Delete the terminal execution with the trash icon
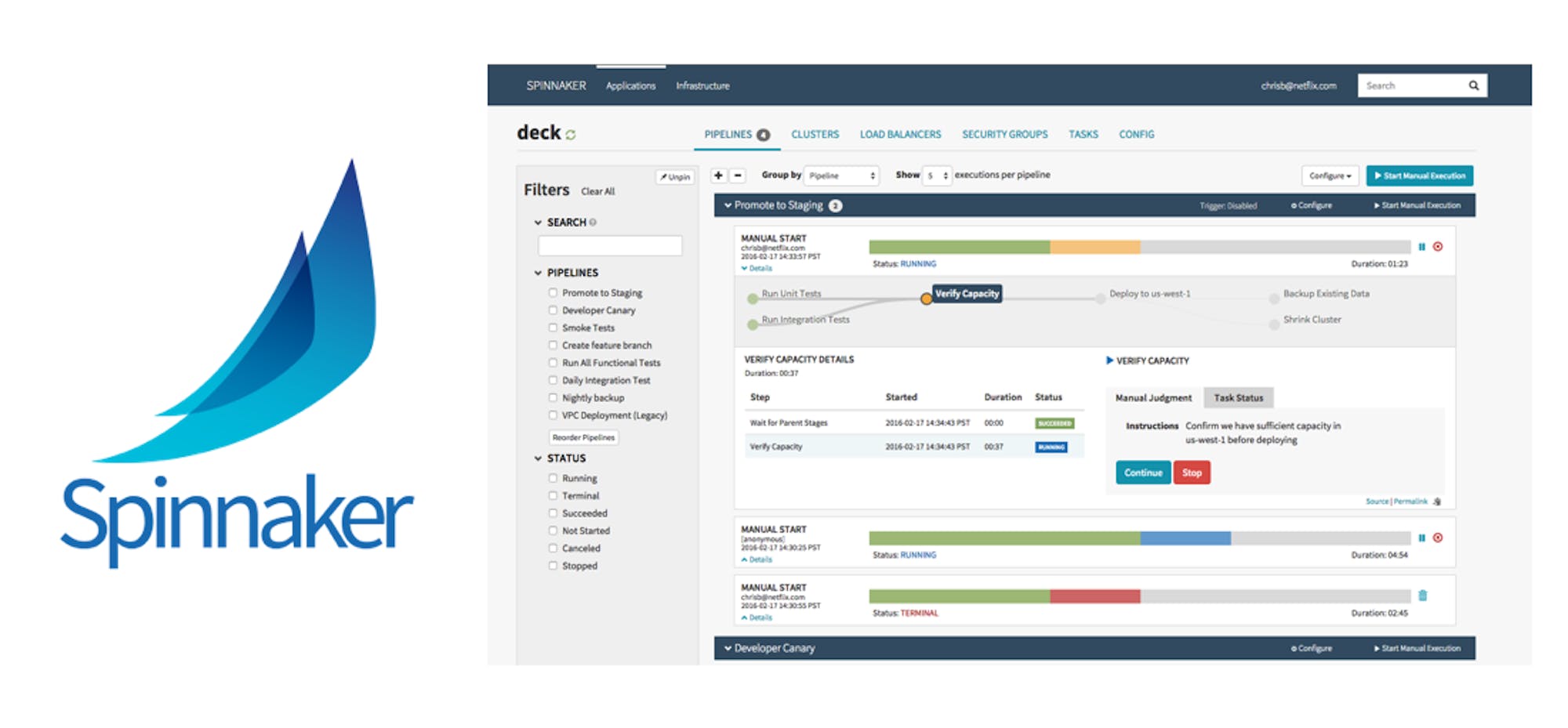Image resolution: width=1568 pixels, height=728 pixels. [x=1423, y=596]
